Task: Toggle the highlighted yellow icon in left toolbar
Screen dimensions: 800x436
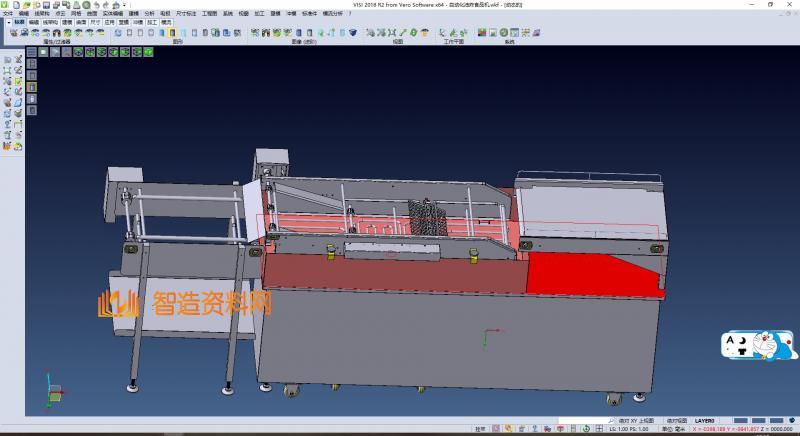Action: point(32,87)
